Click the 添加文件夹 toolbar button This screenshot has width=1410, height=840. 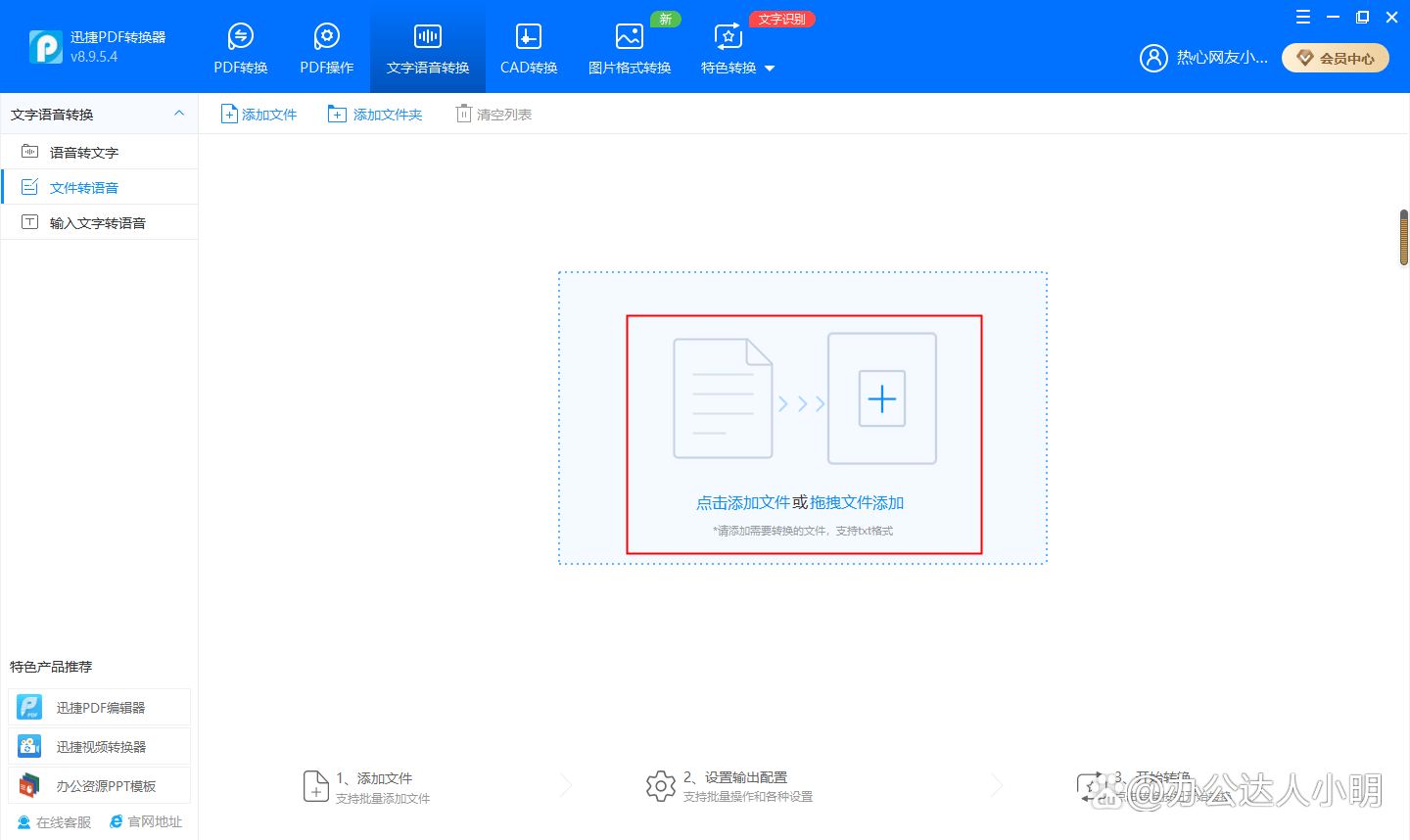[376, 115]
